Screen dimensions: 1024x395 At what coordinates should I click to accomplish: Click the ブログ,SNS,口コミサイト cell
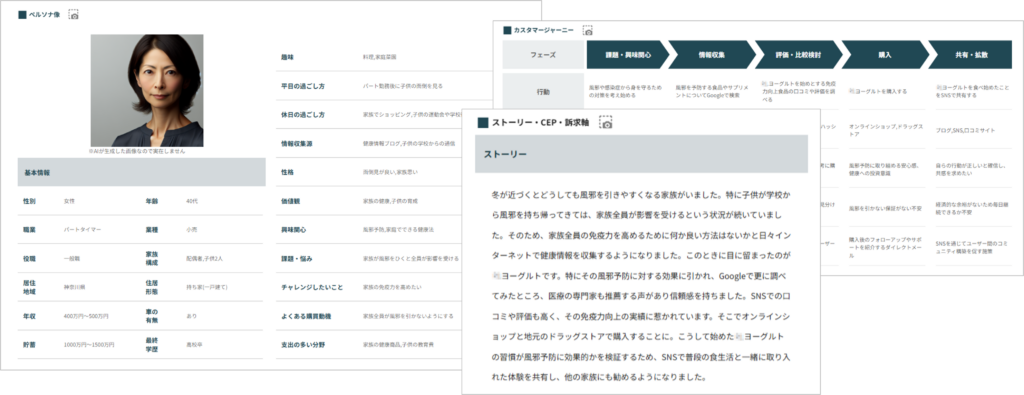966,131
